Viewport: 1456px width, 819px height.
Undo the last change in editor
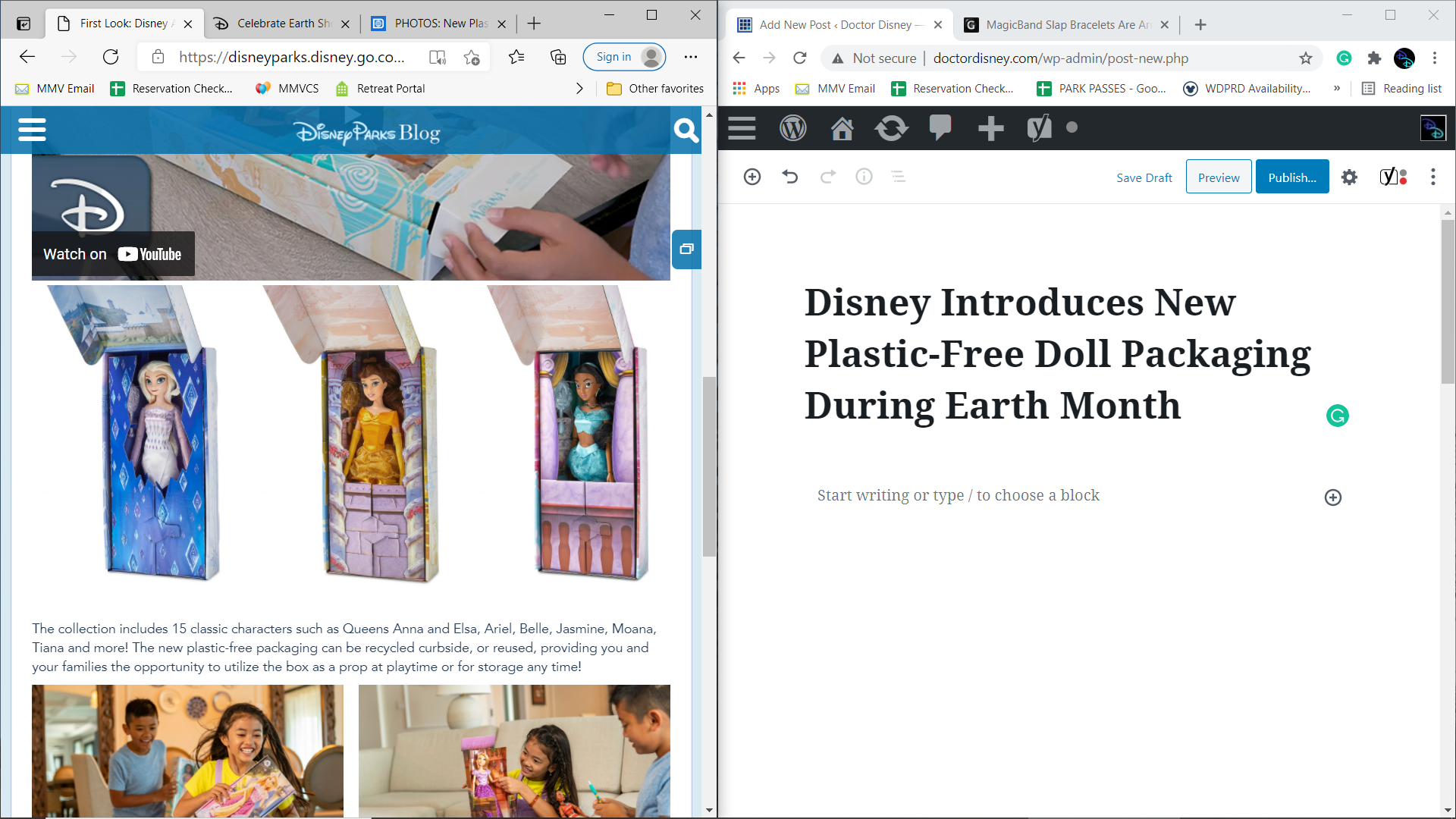click(x=790, y=177)
